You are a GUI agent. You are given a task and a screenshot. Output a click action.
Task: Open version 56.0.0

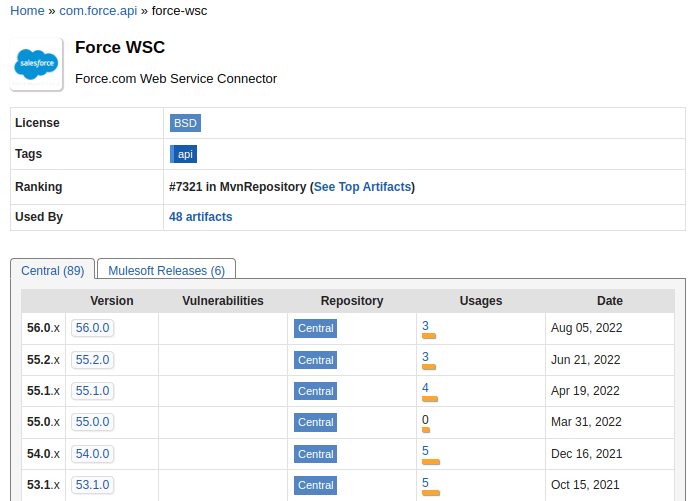93,328
